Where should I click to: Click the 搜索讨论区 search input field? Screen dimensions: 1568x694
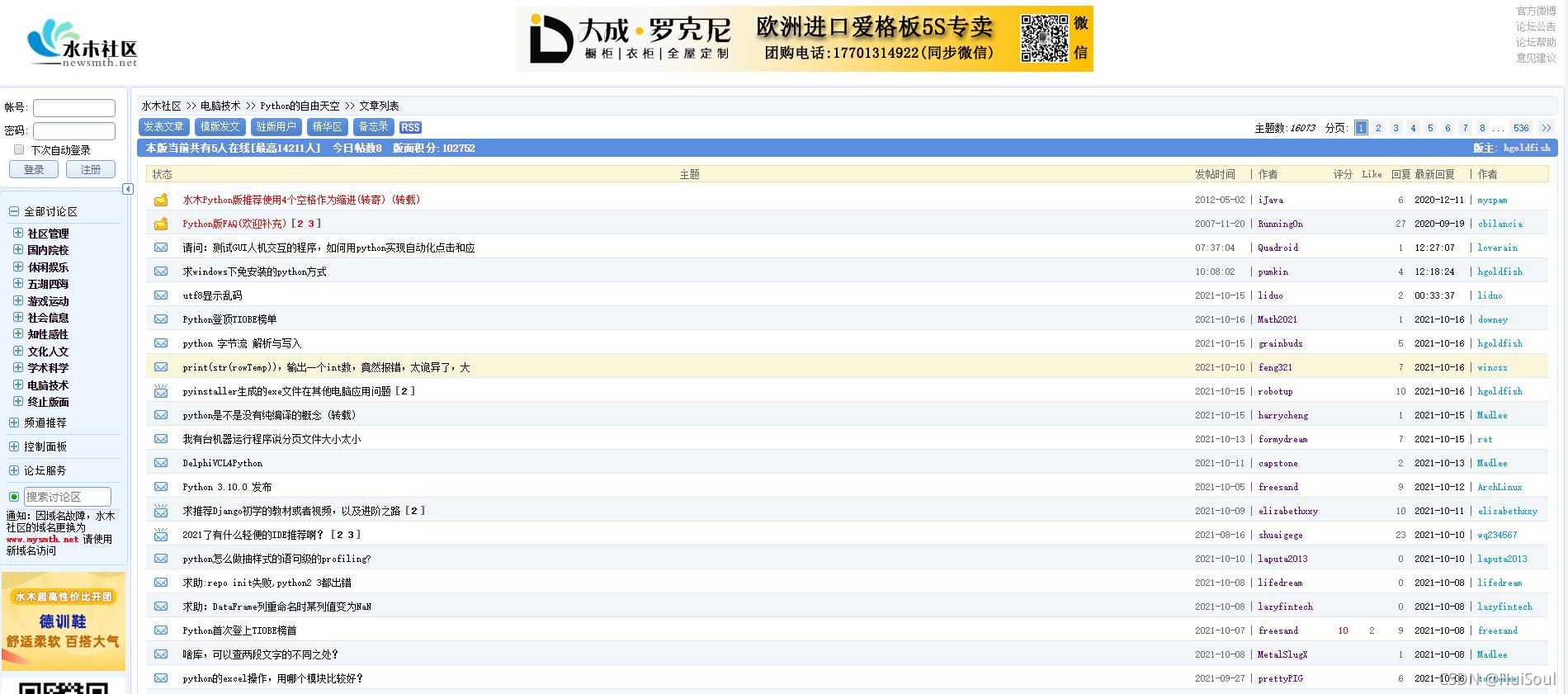pyautogui.click(x=67, y=497)
